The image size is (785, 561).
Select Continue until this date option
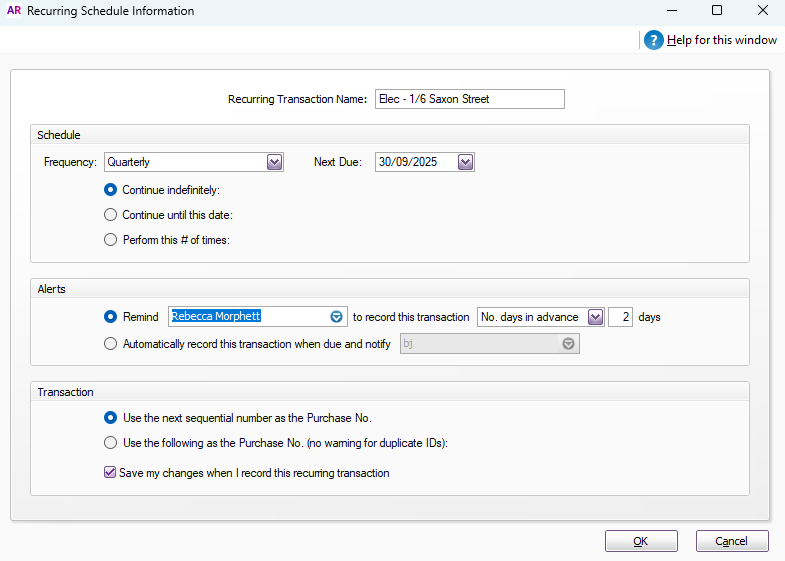[111, 214]
